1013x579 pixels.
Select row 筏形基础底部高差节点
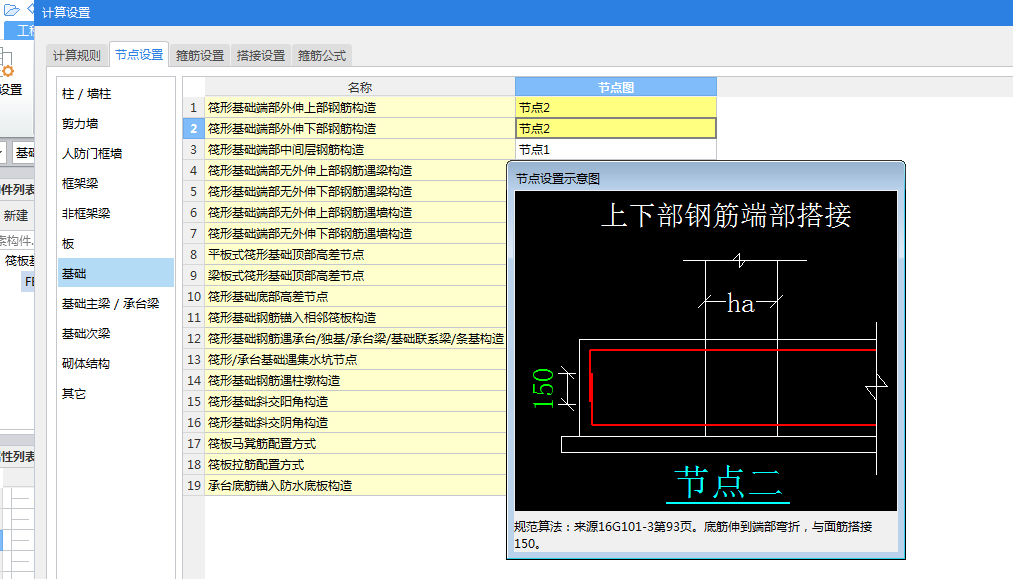[x=356, y=297]
